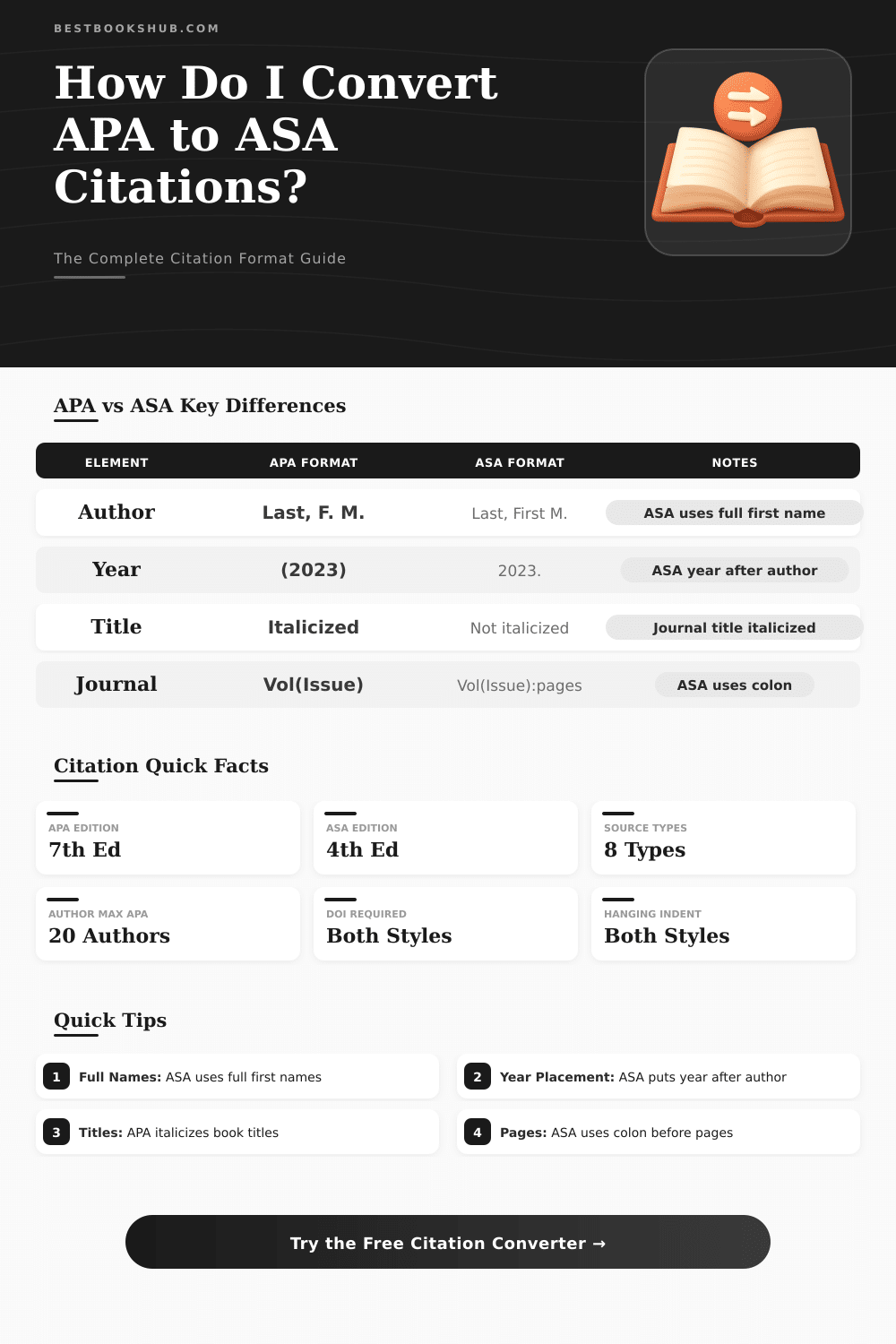Screen dimensions: 896x1344
Task: Select the Author Max APA 20 Authors card
Action: point(168,925)
